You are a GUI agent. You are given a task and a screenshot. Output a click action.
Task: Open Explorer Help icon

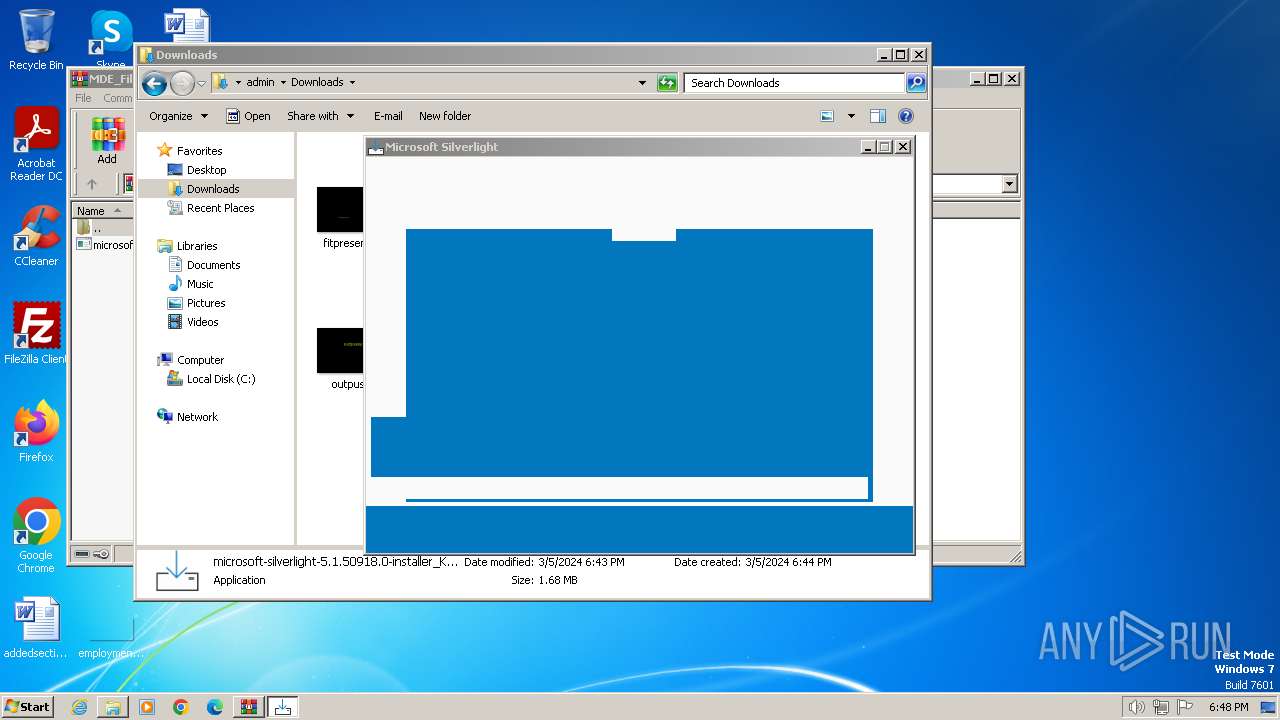[906, 116]
